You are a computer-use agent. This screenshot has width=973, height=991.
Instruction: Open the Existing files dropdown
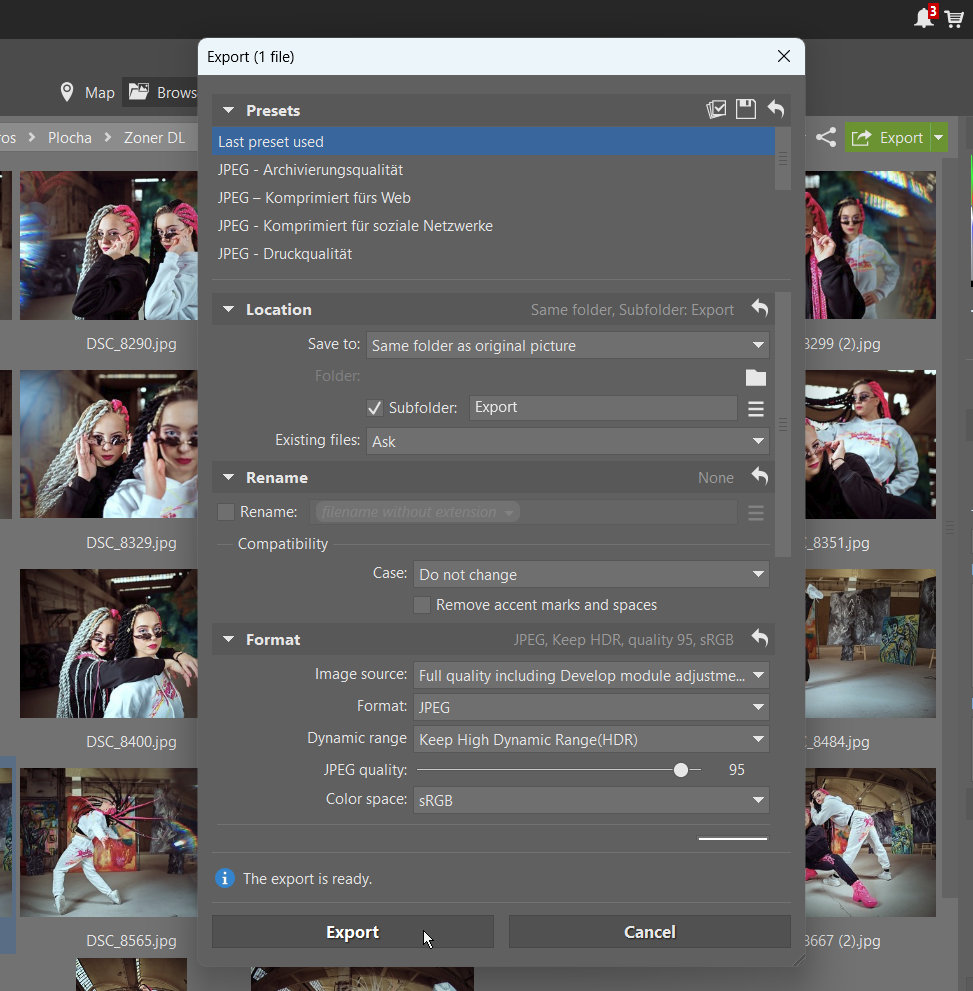[567, 441]
